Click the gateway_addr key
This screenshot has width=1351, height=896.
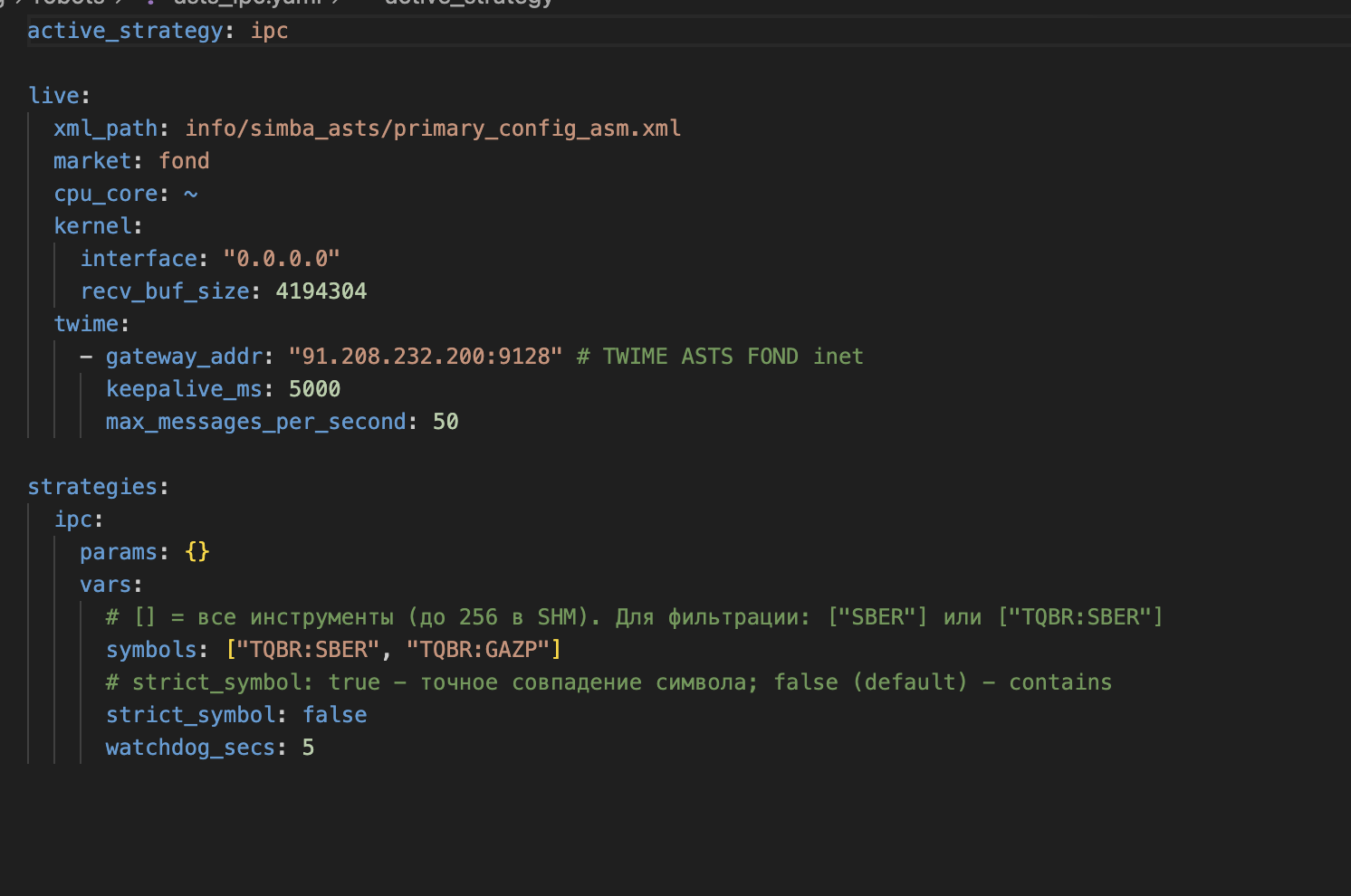click(x=184, y=357)
